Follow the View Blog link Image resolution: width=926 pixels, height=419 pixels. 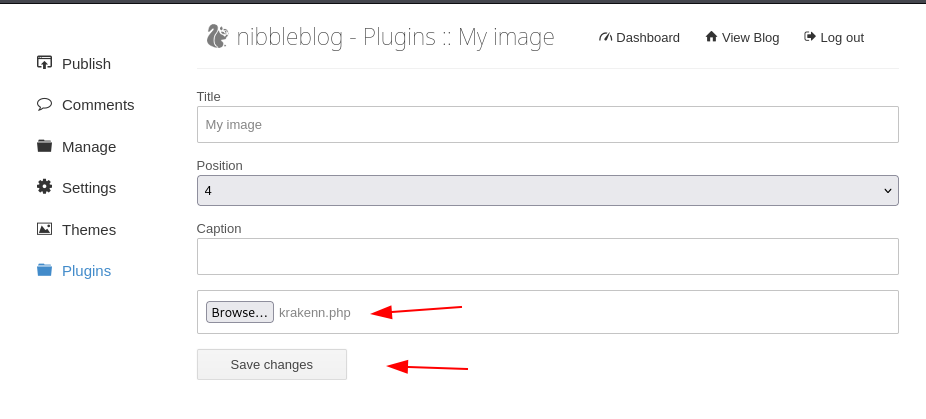(750, 38)
